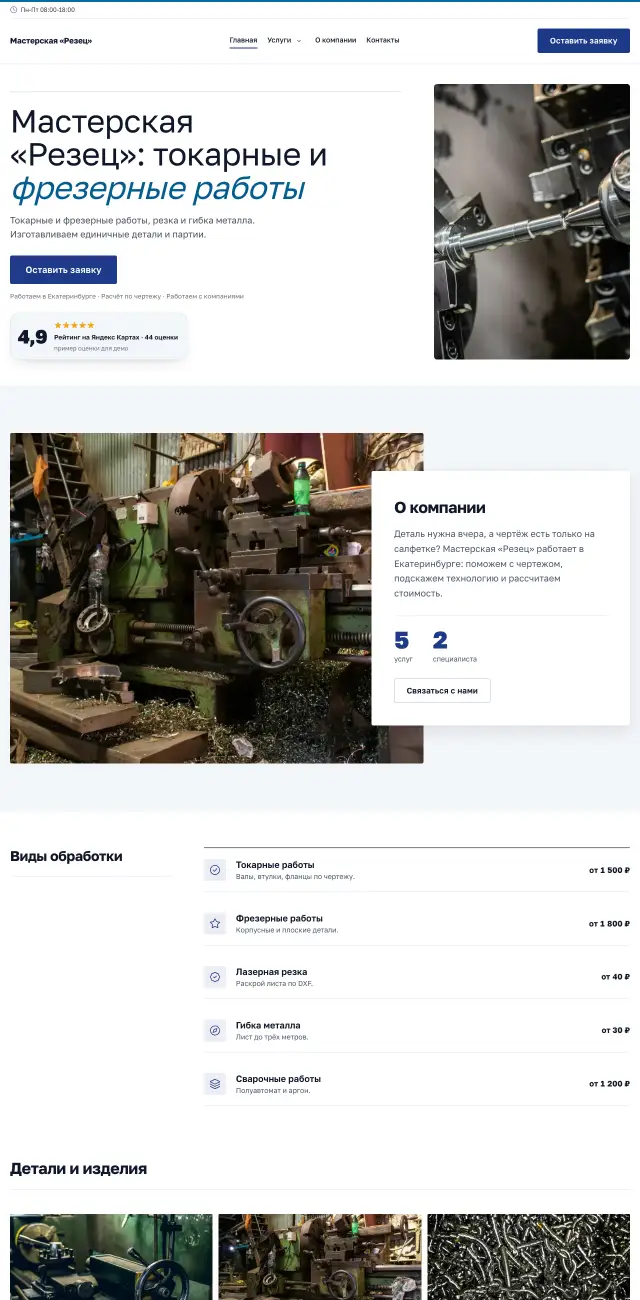
Task: Click the layers icon for Сварочные работы
Action: (x=215, y=1084)
